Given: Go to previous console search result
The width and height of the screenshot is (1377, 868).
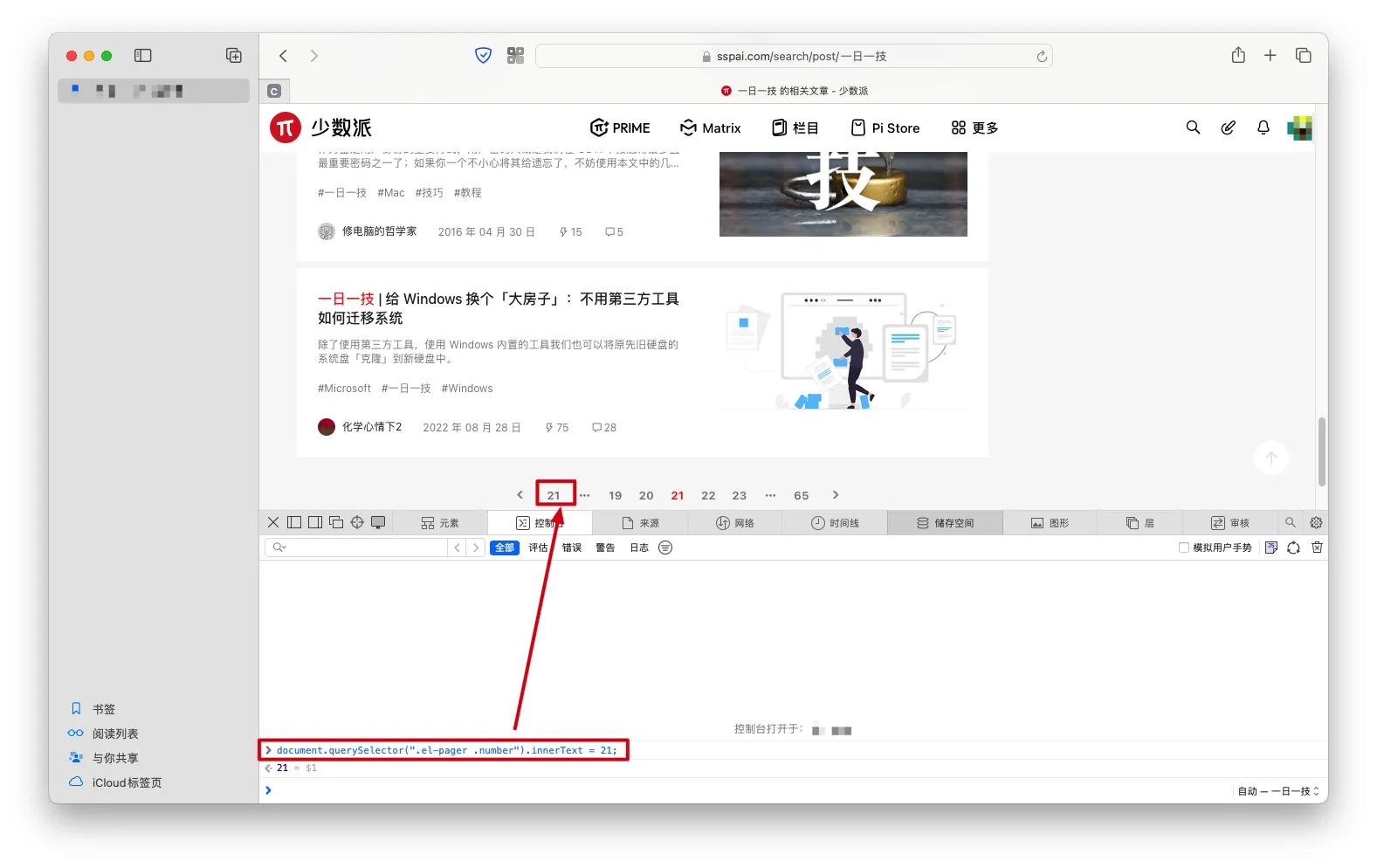Looking at the screenshot, I should (458, 548).
